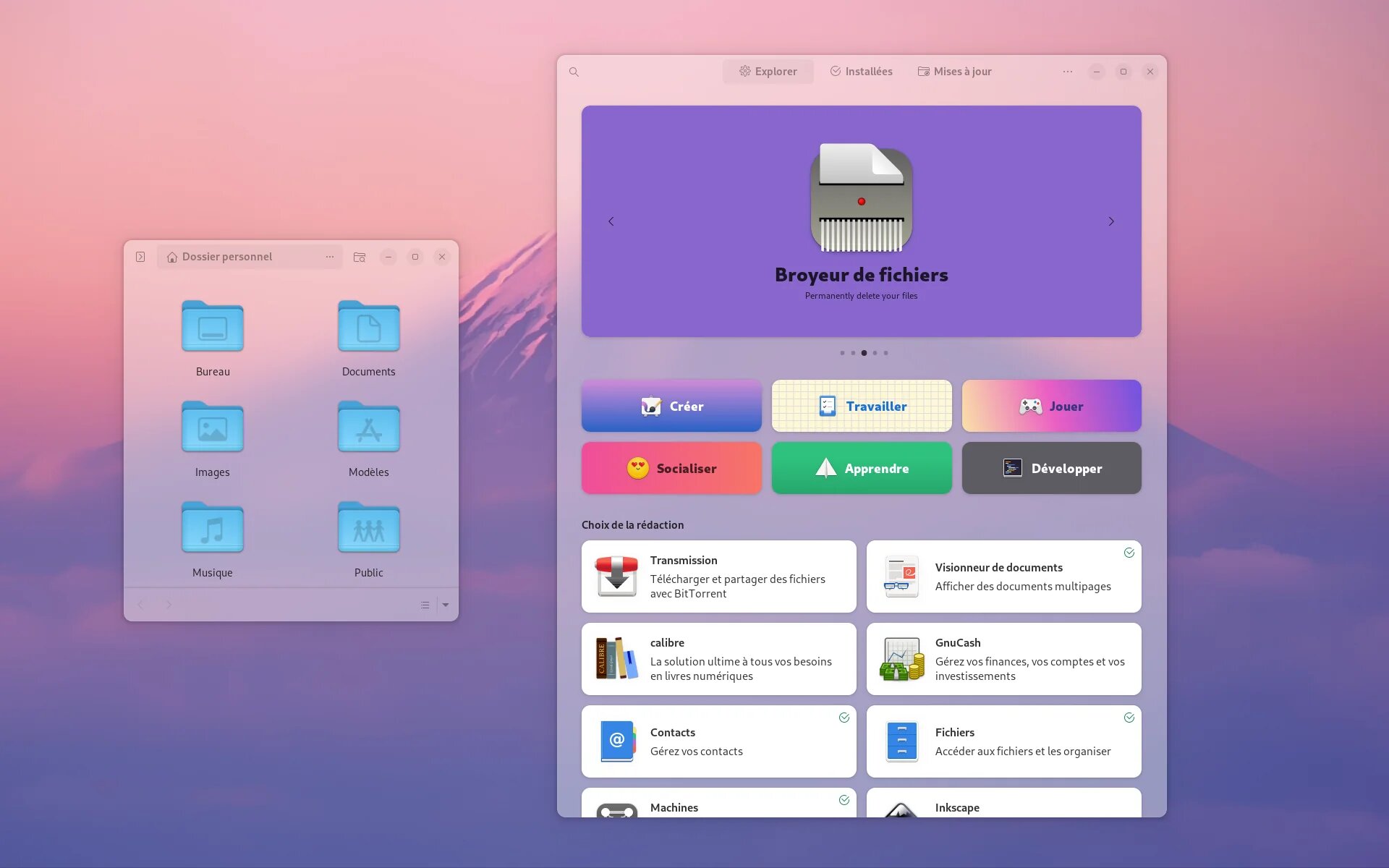Open view options dropdown arrow in Files
Viewport: 1389px width, 868px height.
pos(446,605)
